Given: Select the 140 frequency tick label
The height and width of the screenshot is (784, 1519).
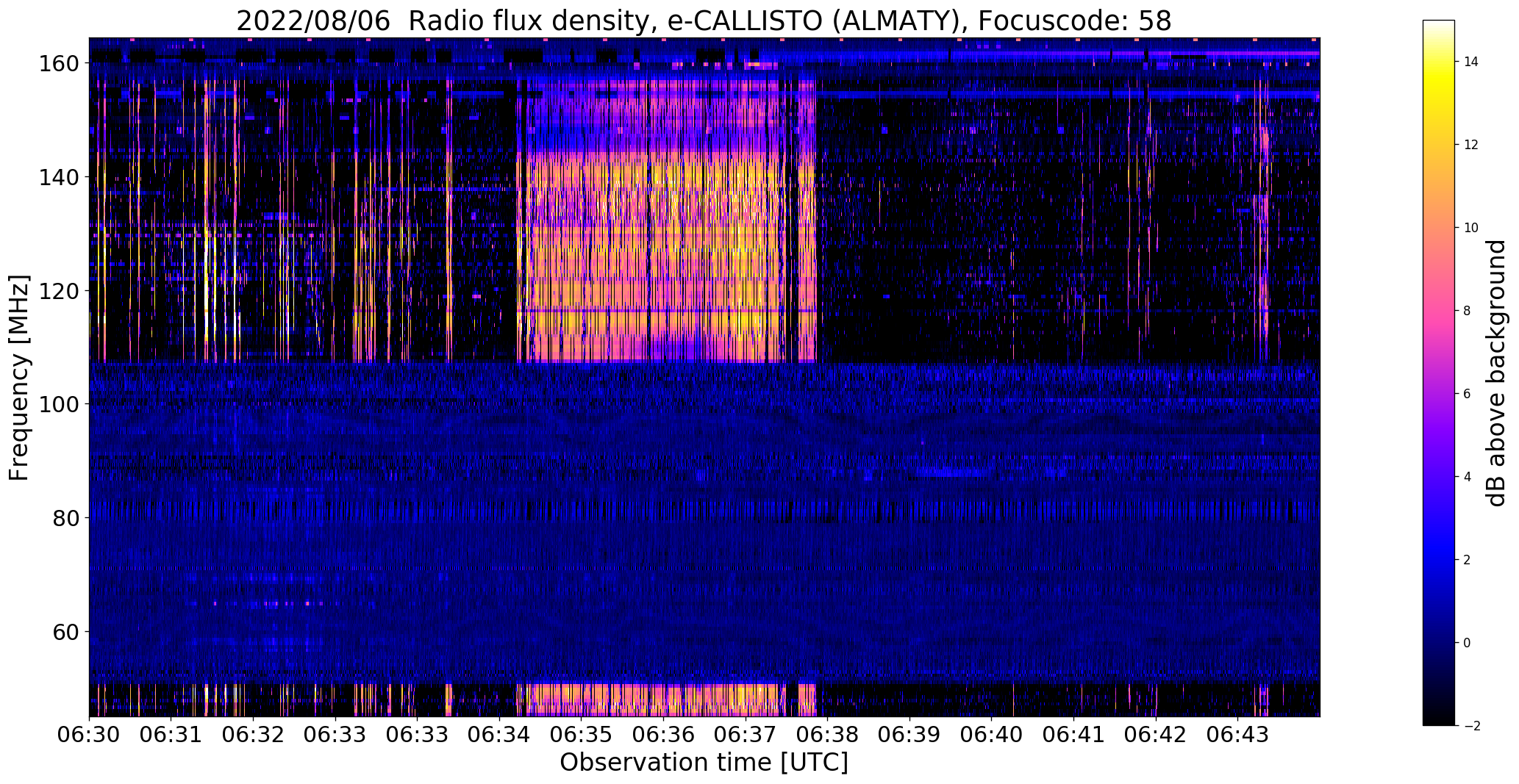Looking at the screenshot, I should (58, 177).
